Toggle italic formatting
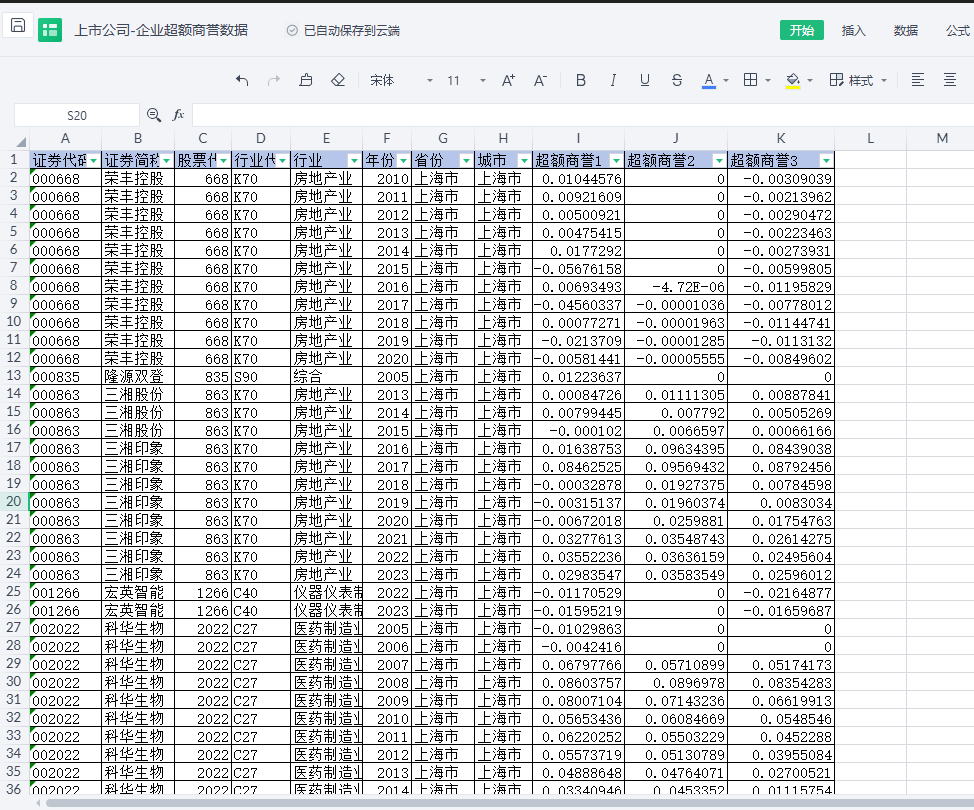Screen dimensions: 974x810 [x=613, y=80]
